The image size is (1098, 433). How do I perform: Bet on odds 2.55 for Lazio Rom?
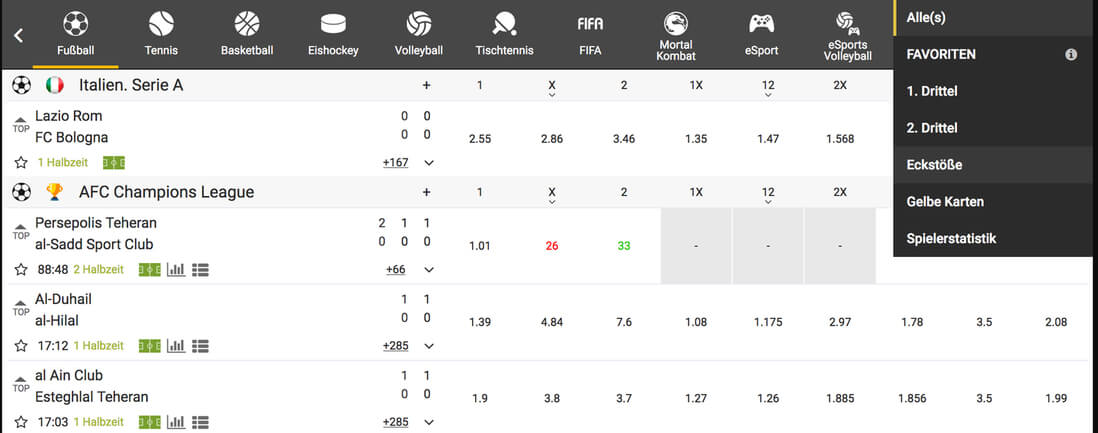tap(480, 139)
